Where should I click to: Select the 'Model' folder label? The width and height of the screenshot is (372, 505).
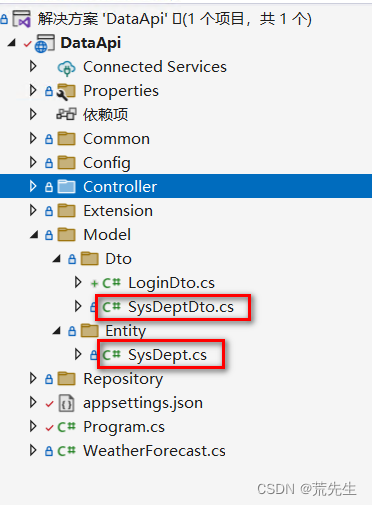[107, 235]
